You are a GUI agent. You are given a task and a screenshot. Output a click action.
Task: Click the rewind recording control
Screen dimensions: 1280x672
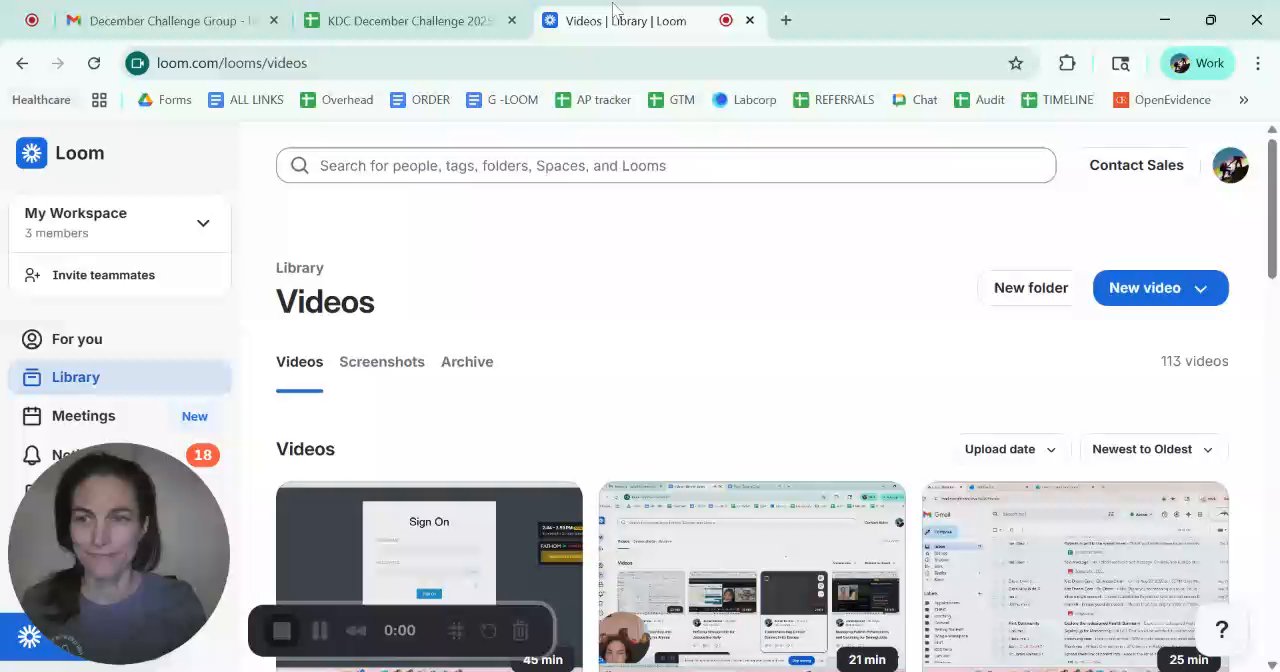point(356,631)
